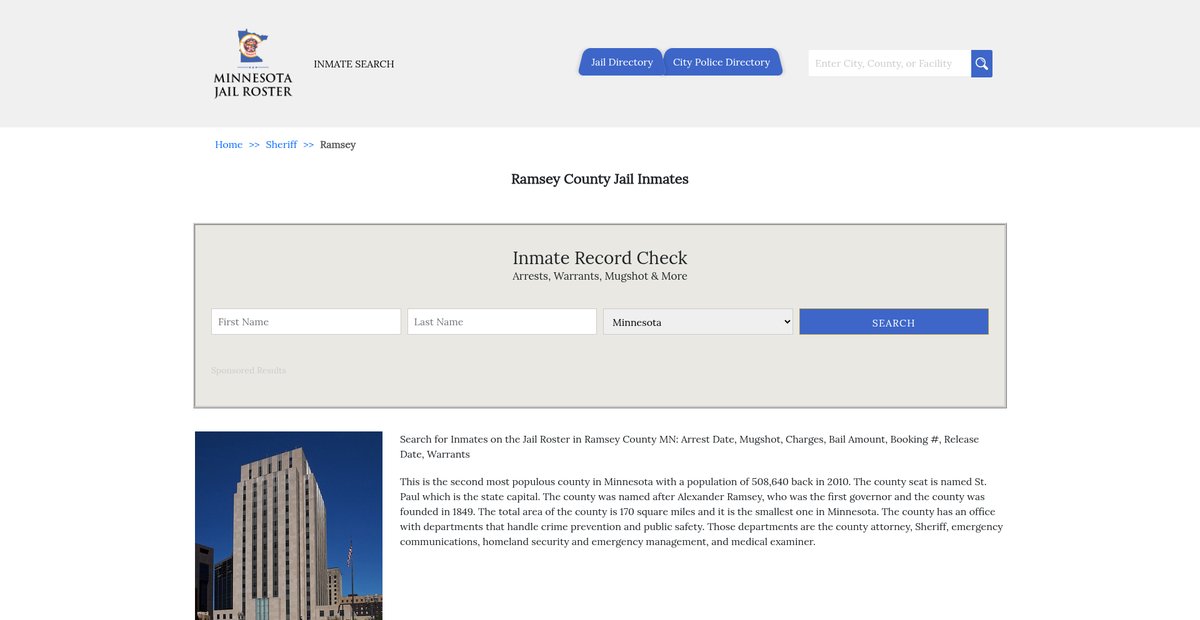Select the Ramsey breadcrumb item
Image resolution: width=1200 pixels, height=620 pixels.
[x=338, y=145]
